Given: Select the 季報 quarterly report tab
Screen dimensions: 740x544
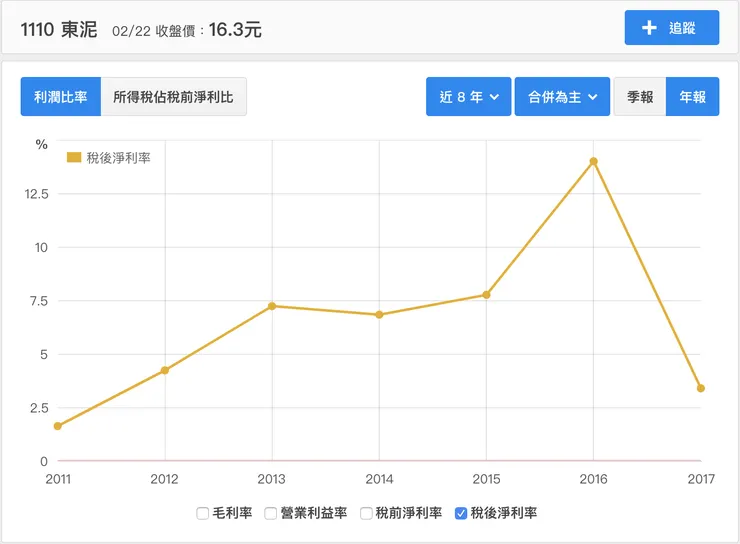Looking at the screenshot, I should (x=640, y=97).
